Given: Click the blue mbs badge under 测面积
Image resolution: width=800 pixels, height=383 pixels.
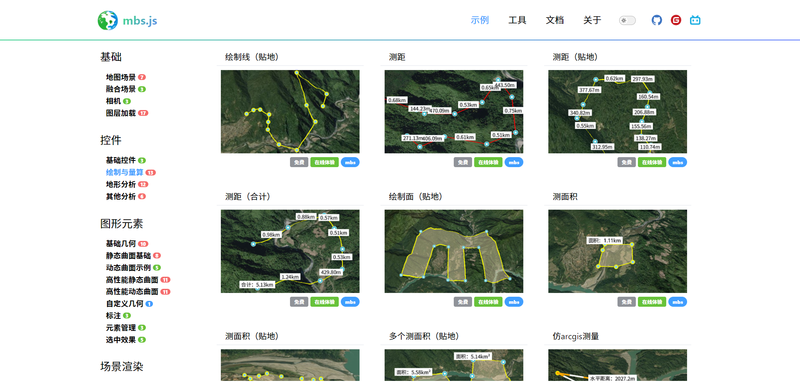Looking at the screenshot, I should [678, 302].
